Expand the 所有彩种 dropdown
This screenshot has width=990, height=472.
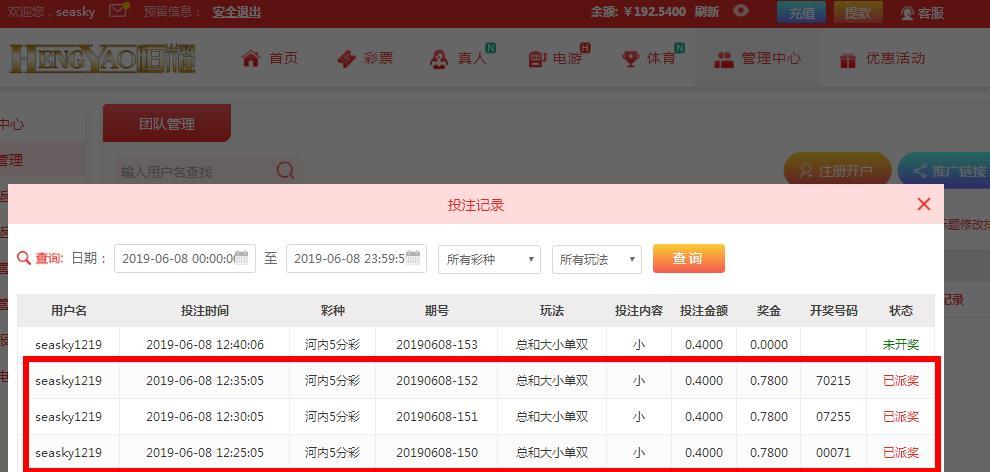489,259
